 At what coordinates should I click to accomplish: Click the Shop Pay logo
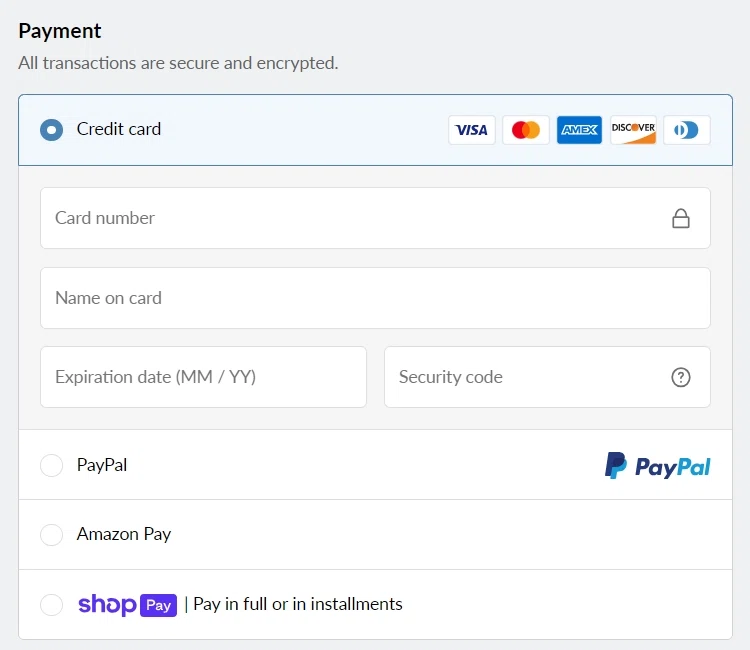[x=127, y=604]
